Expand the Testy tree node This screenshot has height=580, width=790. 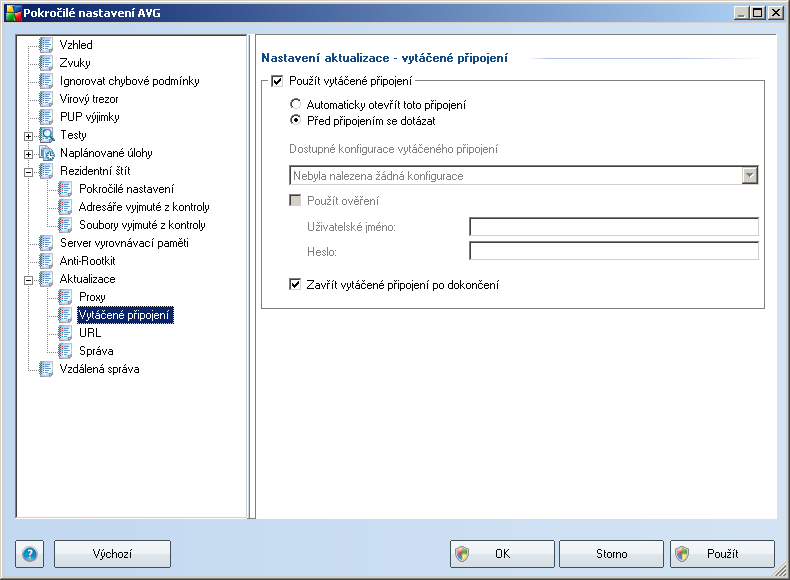coord(29,136)
